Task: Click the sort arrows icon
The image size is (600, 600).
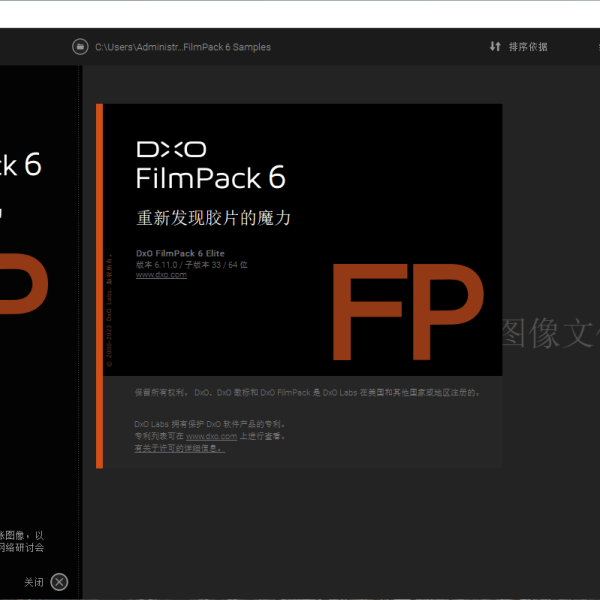Action: coord(495,46)
